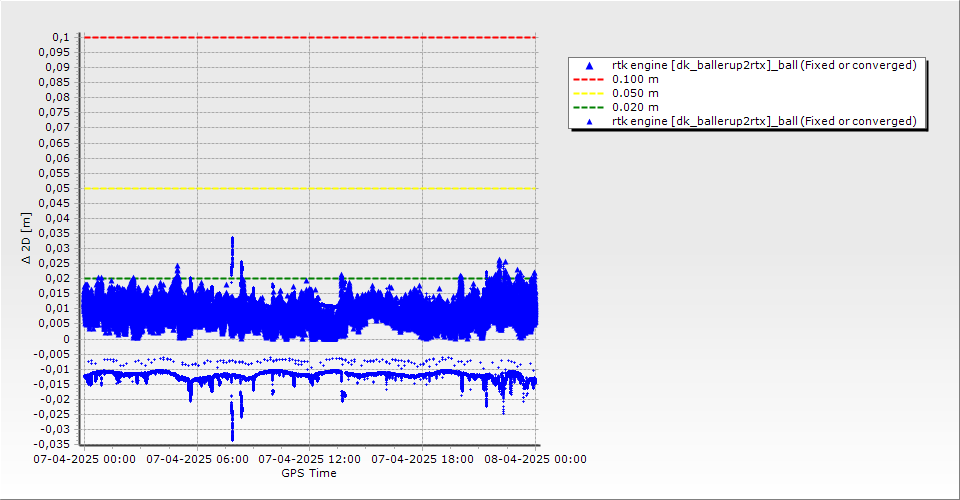The image size is (960, 500).
Task: Click the '0,03' y-axis tick label
Action: [58, 248]
